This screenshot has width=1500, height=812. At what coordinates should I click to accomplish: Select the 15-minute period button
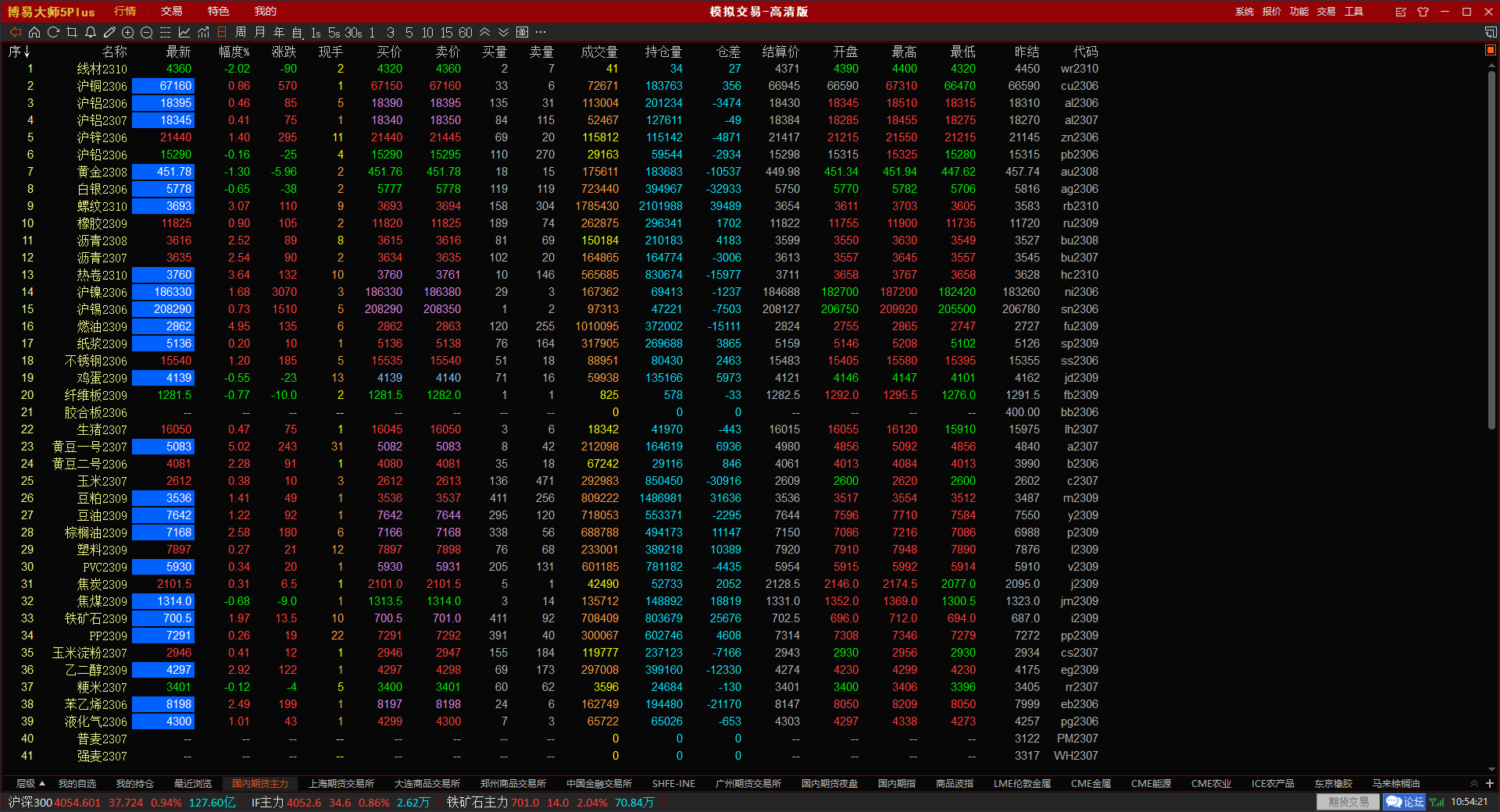[446, 32]
